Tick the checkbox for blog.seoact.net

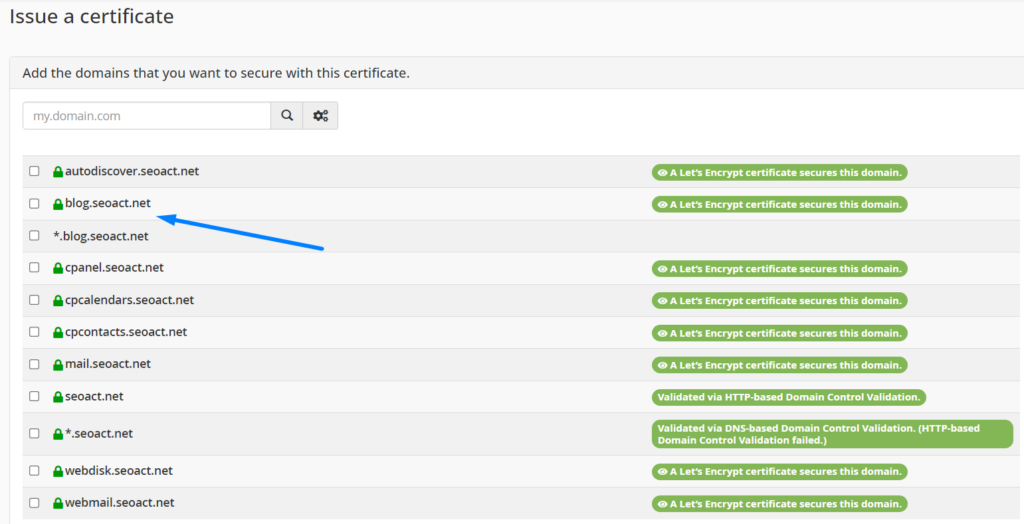(34, 203)
